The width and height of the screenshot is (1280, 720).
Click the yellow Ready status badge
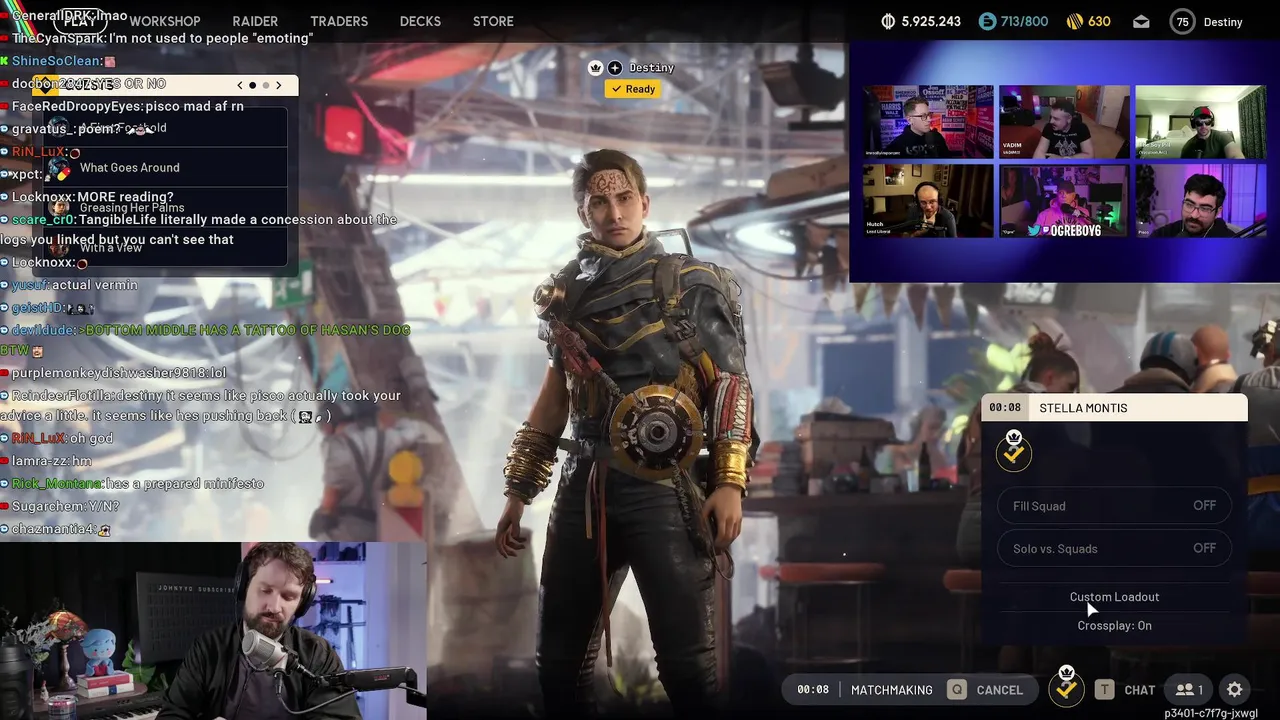tap(633, 89)
